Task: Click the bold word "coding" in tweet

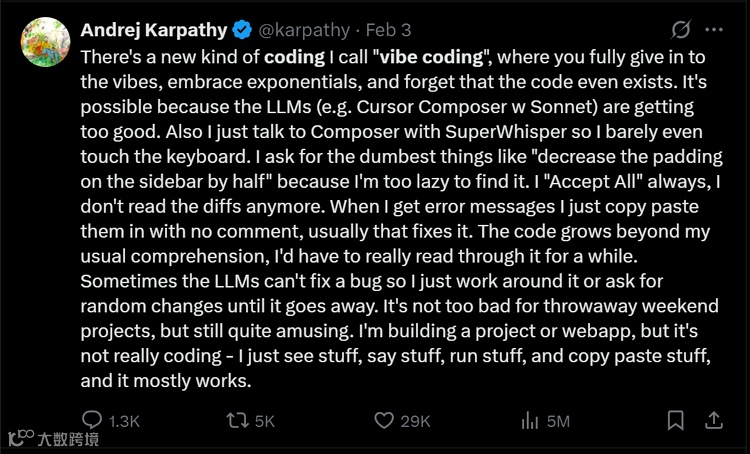Action: click(294, 57)
